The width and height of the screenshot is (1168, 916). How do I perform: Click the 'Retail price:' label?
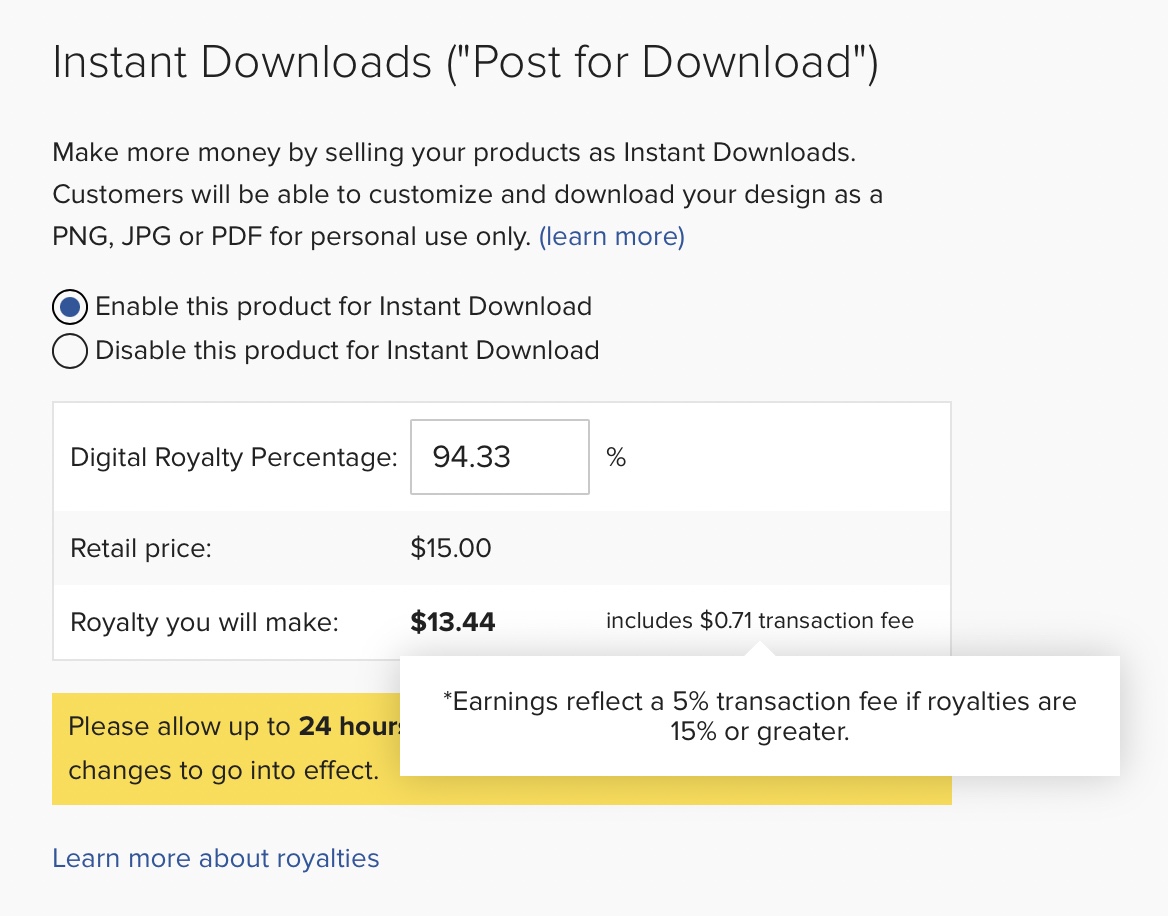tap(141, 548)
